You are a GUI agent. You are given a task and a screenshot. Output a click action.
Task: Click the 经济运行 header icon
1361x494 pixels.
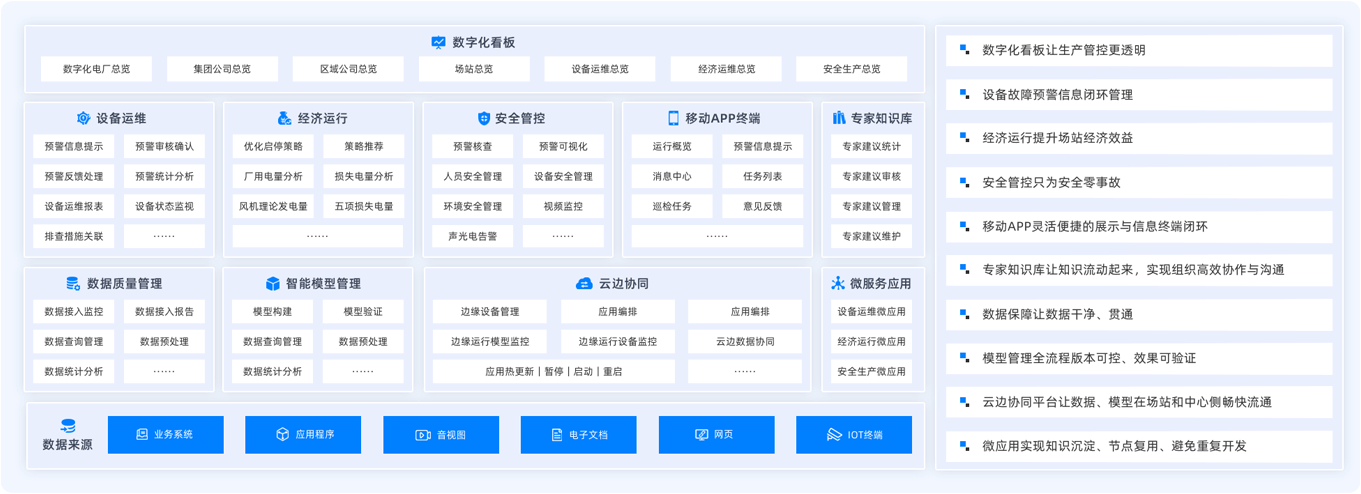coord(285,118)
